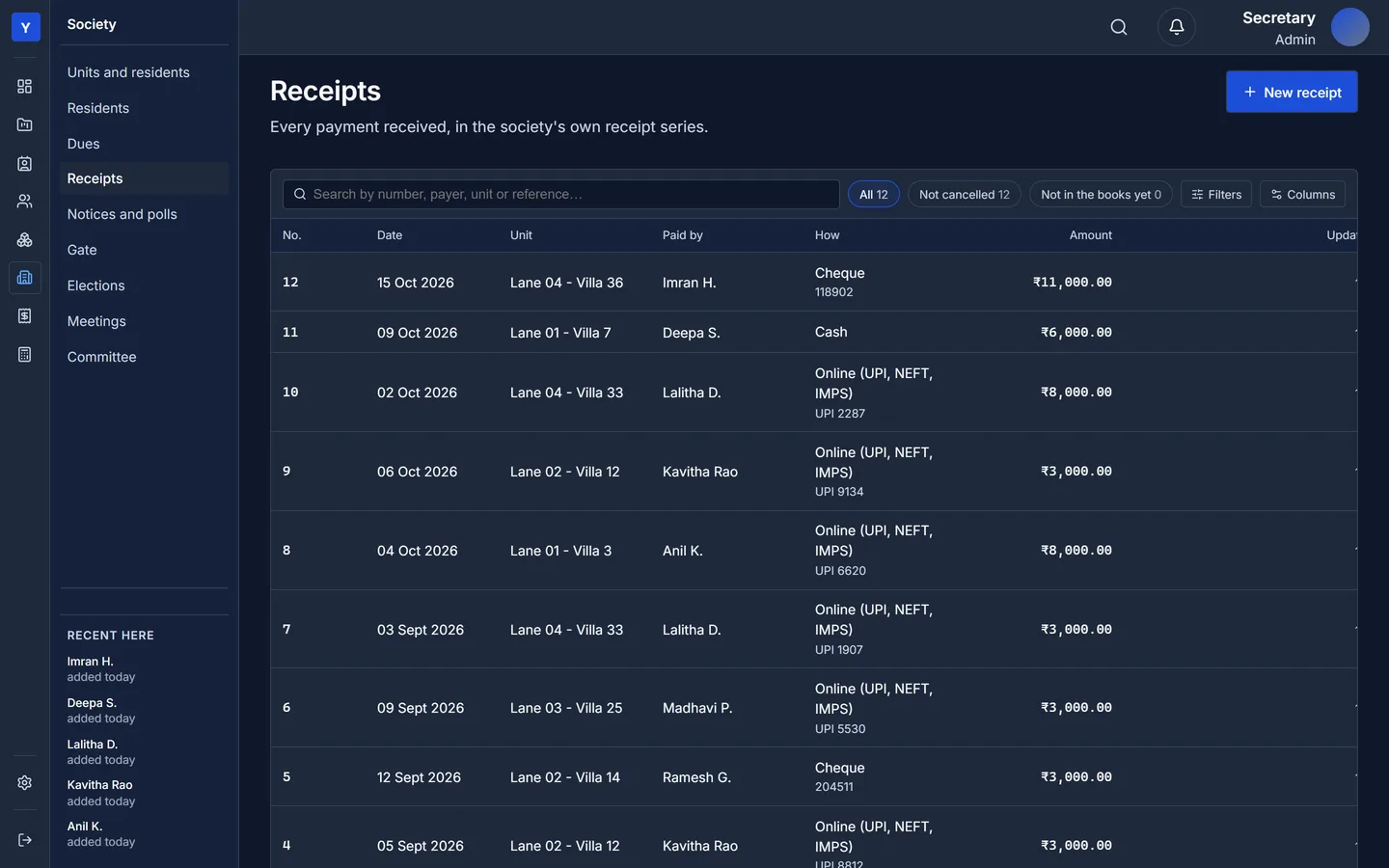
Task: Click the blue Y logo tile
Action: point(26,27)
